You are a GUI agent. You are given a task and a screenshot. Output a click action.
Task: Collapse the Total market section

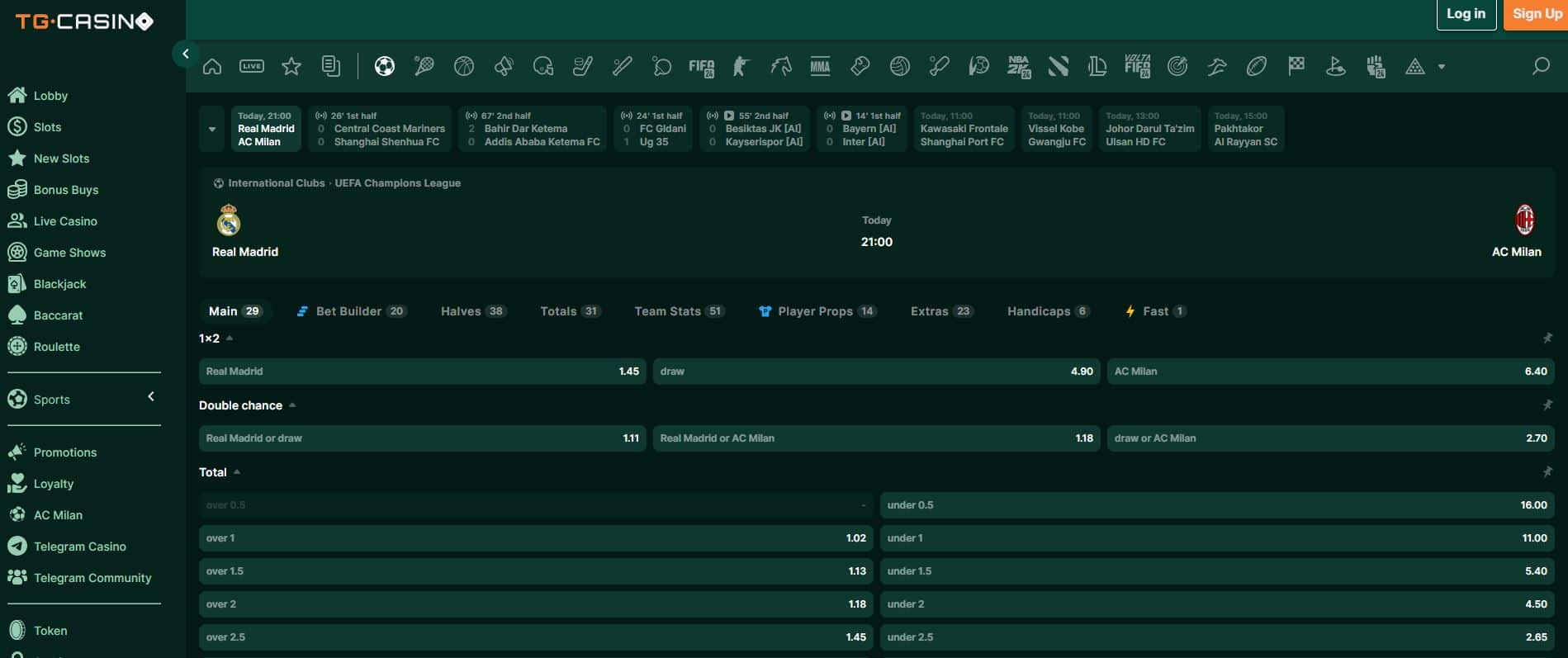point(237,472)
